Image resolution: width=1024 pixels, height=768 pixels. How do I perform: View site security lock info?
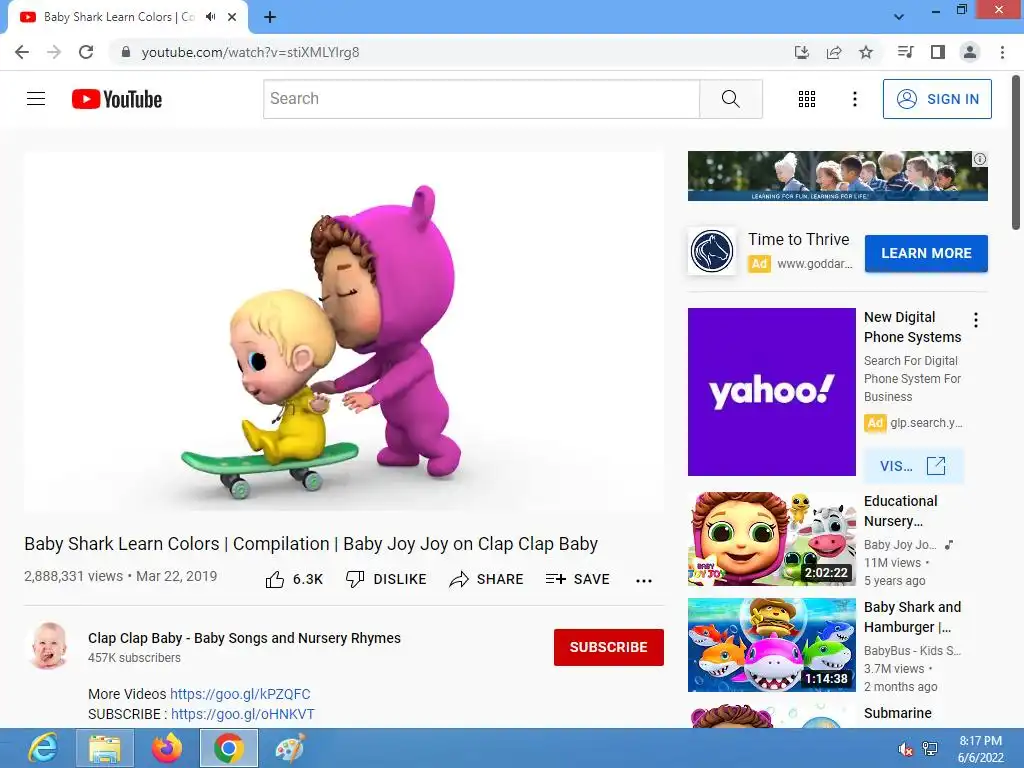[x=126, y=52]
